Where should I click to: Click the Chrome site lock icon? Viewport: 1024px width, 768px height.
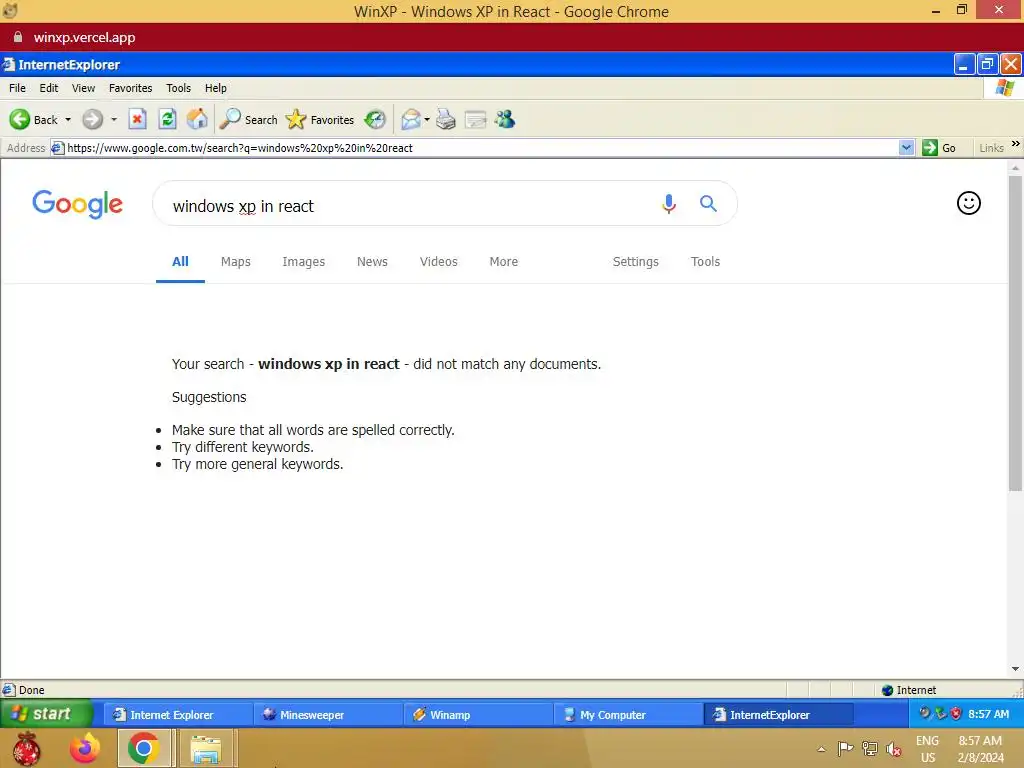(x=18, y=37)
